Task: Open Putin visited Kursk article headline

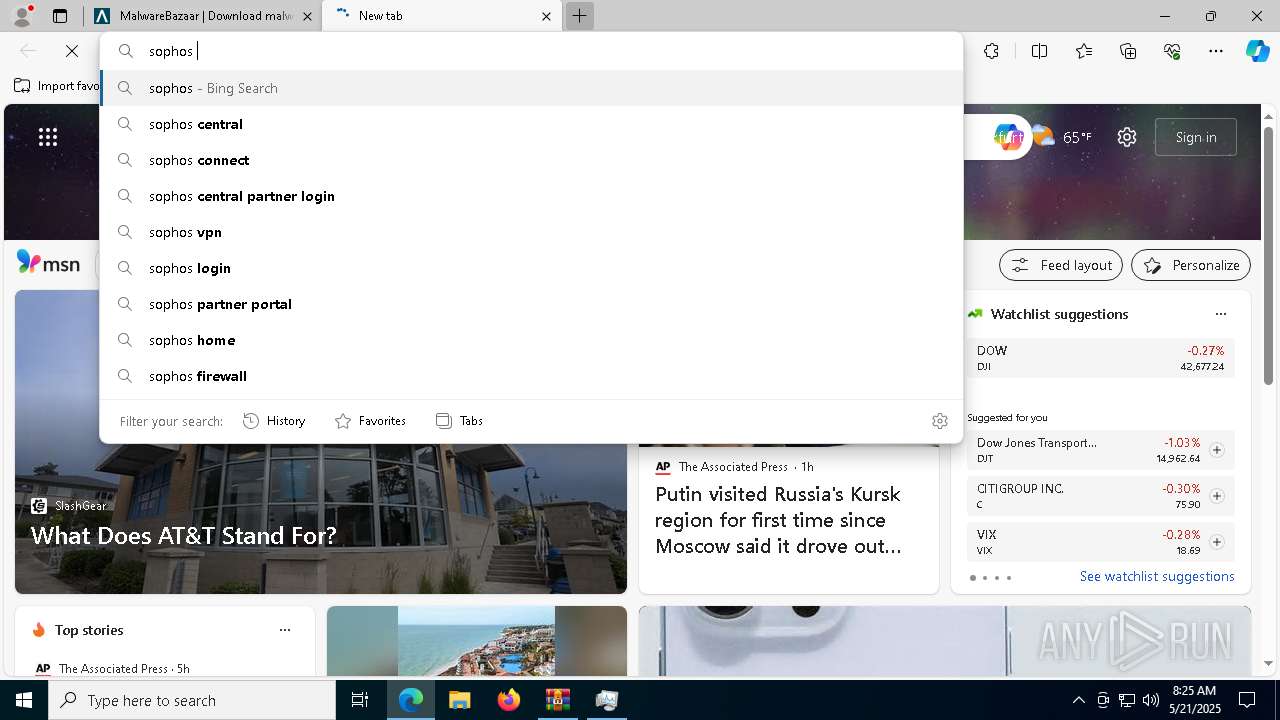Action: click(x=778, y=520)
